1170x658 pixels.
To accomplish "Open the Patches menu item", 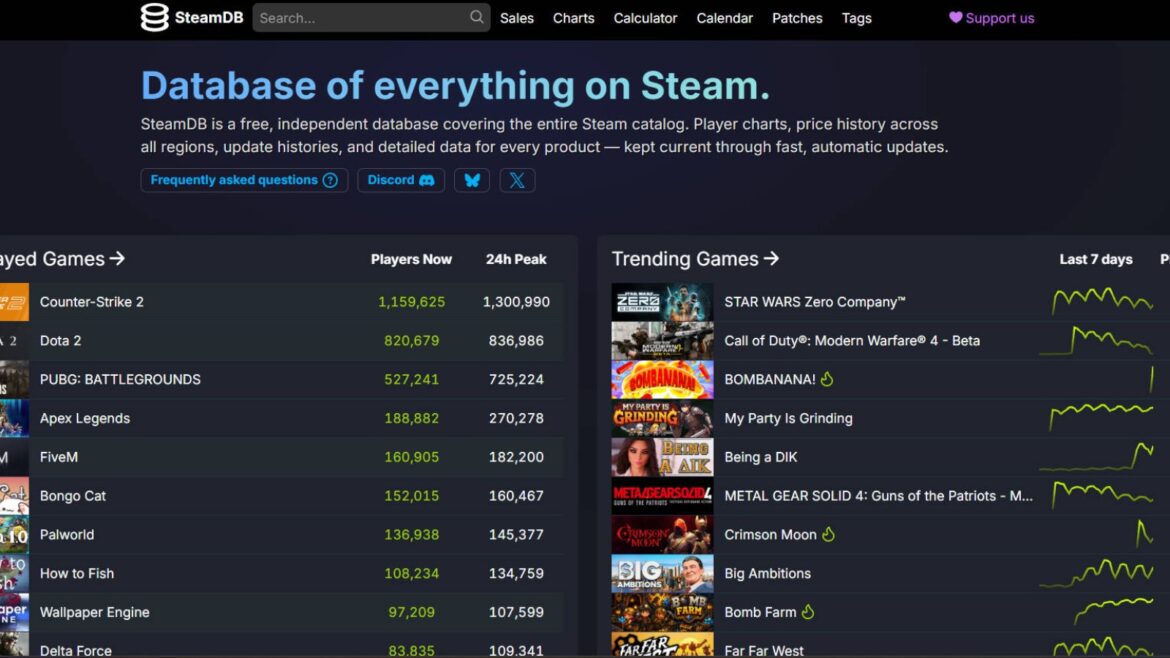I will point(797,18).
